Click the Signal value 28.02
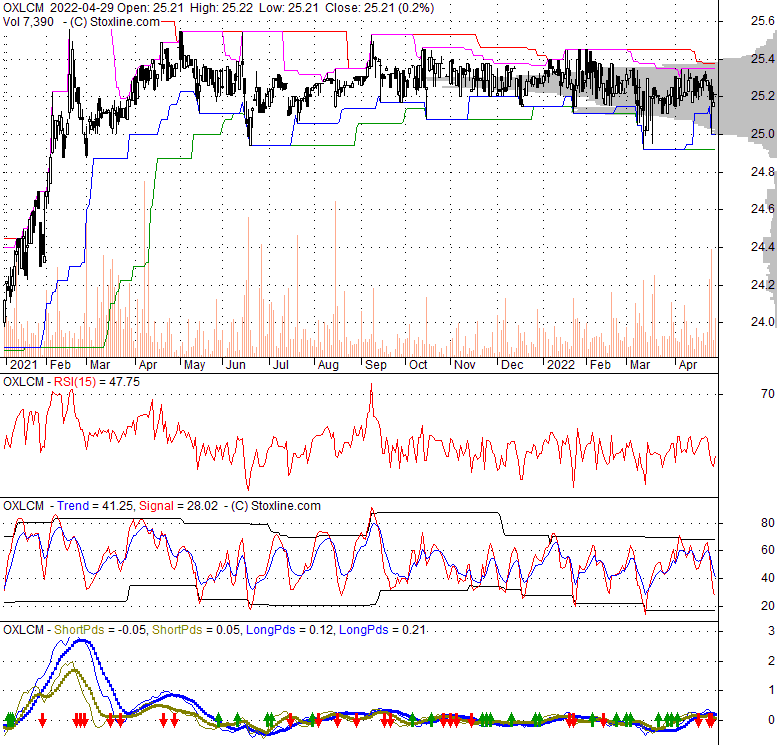The height and width of the screenshot is (746, 778). pyautogui.click(x=202, y=506)
